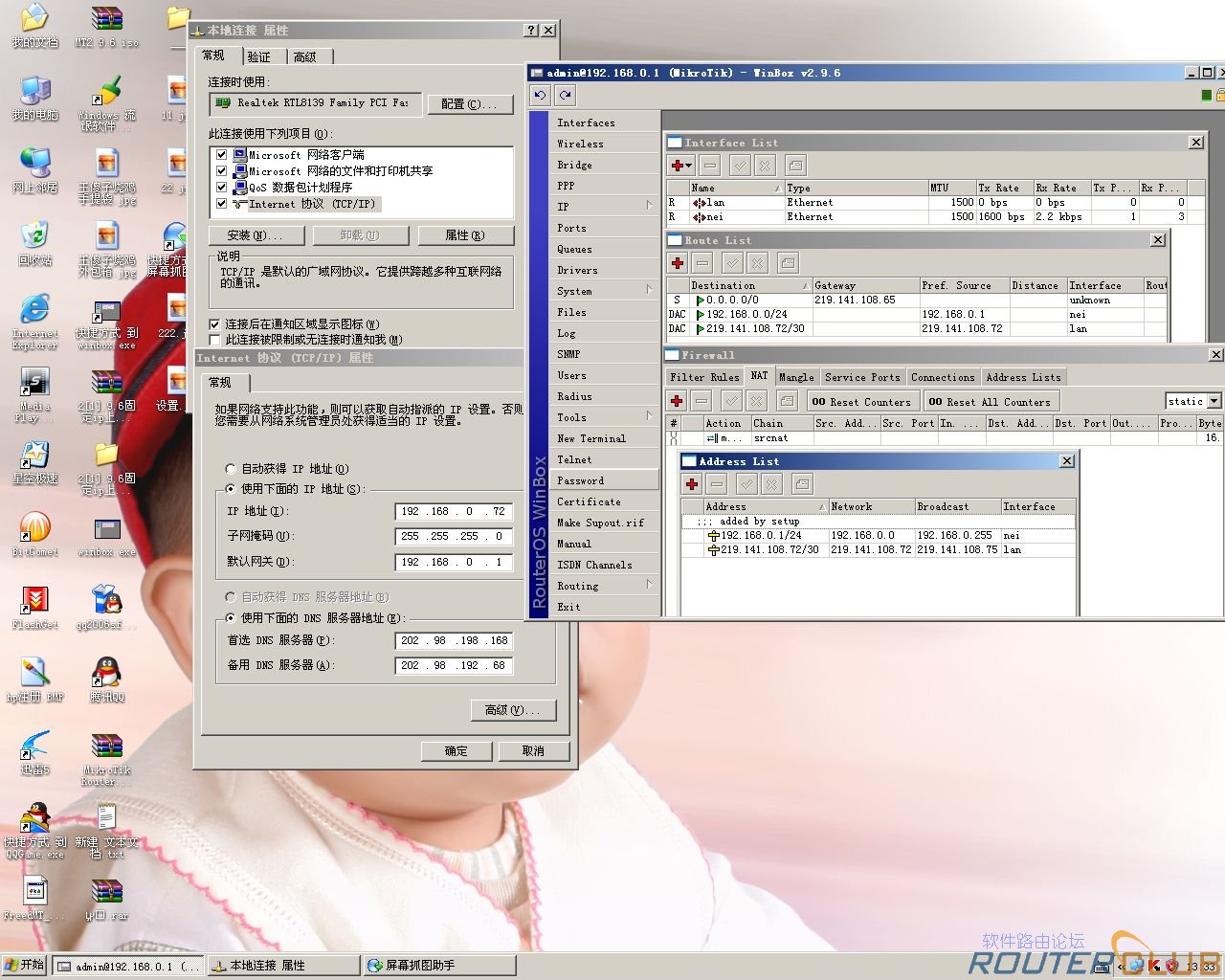Expand the System submenu in WinBox
This screenshot has height=980, width=1225.
[x=603, y=291]
